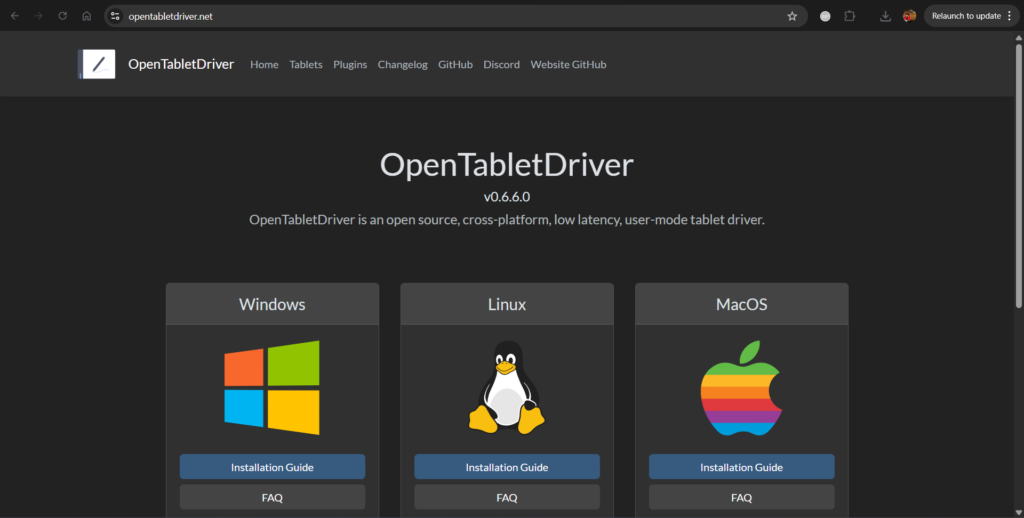The width and height of the screenshot is (1024, 518).
Task: Open the browser downloads icon
Action: pos(885,16)
